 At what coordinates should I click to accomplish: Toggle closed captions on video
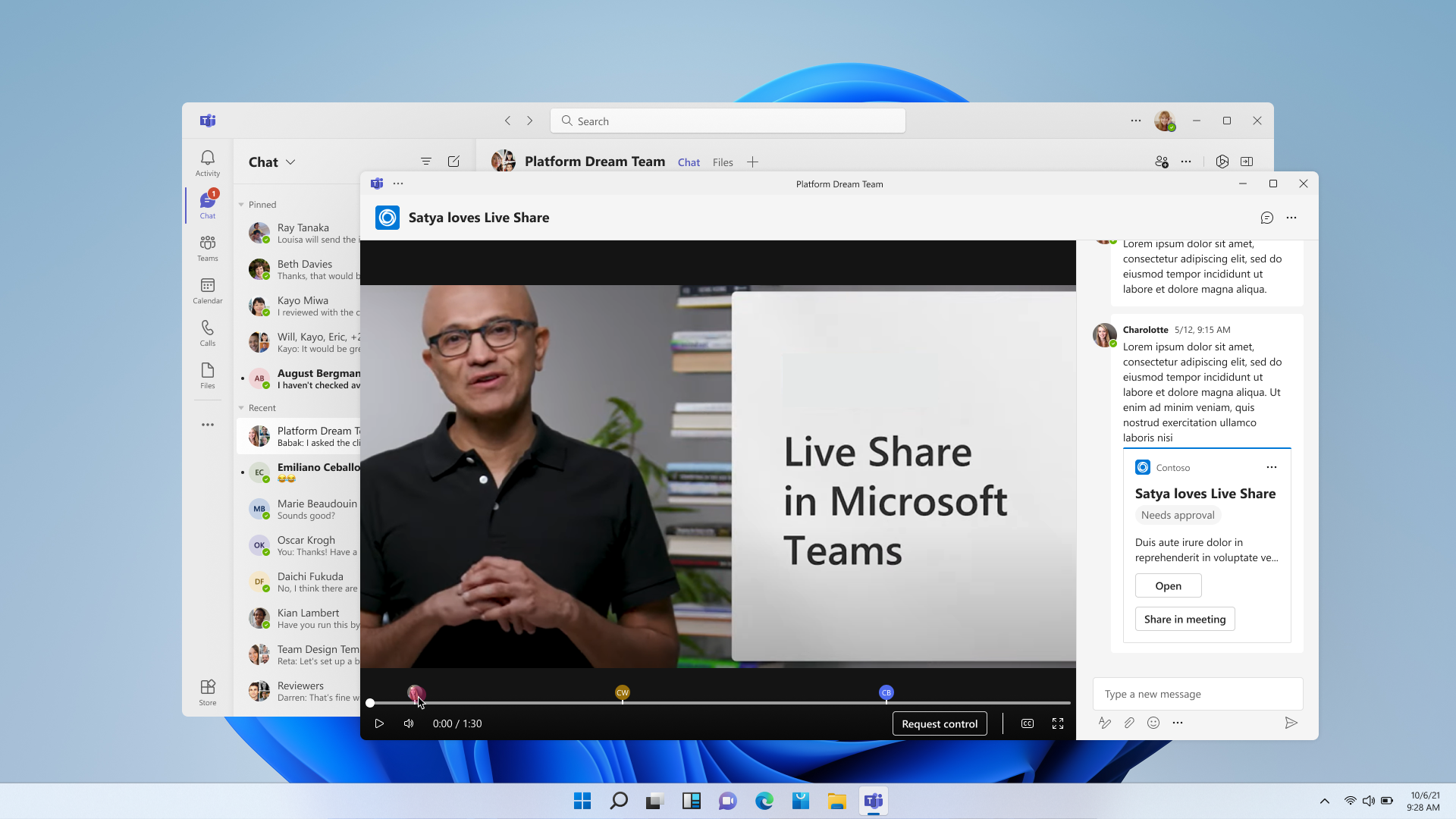(x=1028, y=723)
